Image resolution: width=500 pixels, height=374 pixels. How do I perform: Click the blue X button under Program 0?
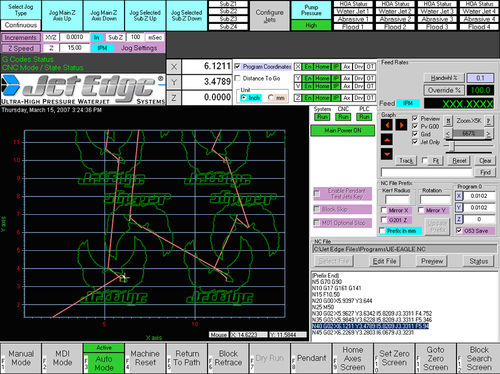tap(459, 196)
